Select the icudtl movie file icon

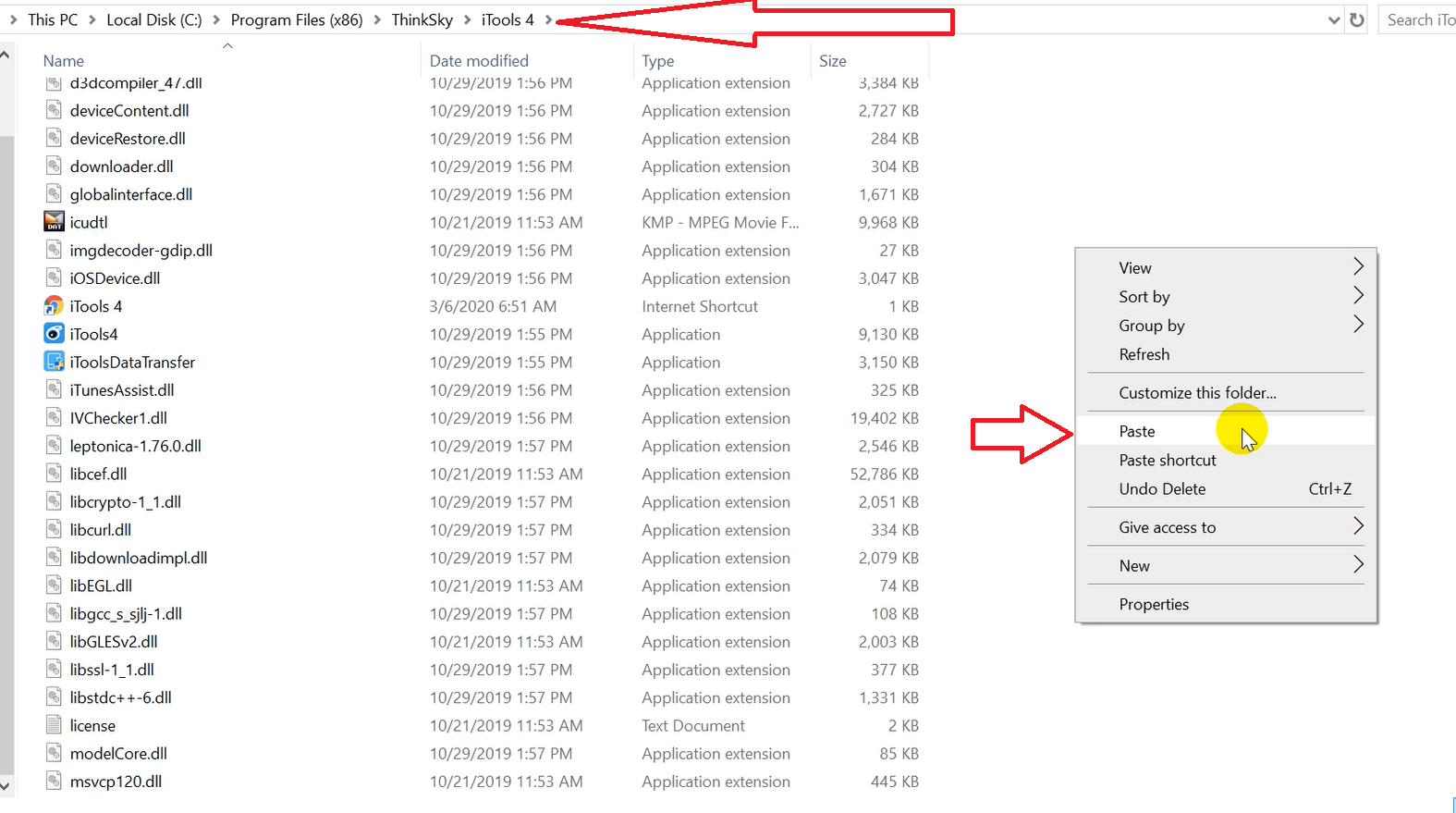pyautogui.click(x=55, y=222)
